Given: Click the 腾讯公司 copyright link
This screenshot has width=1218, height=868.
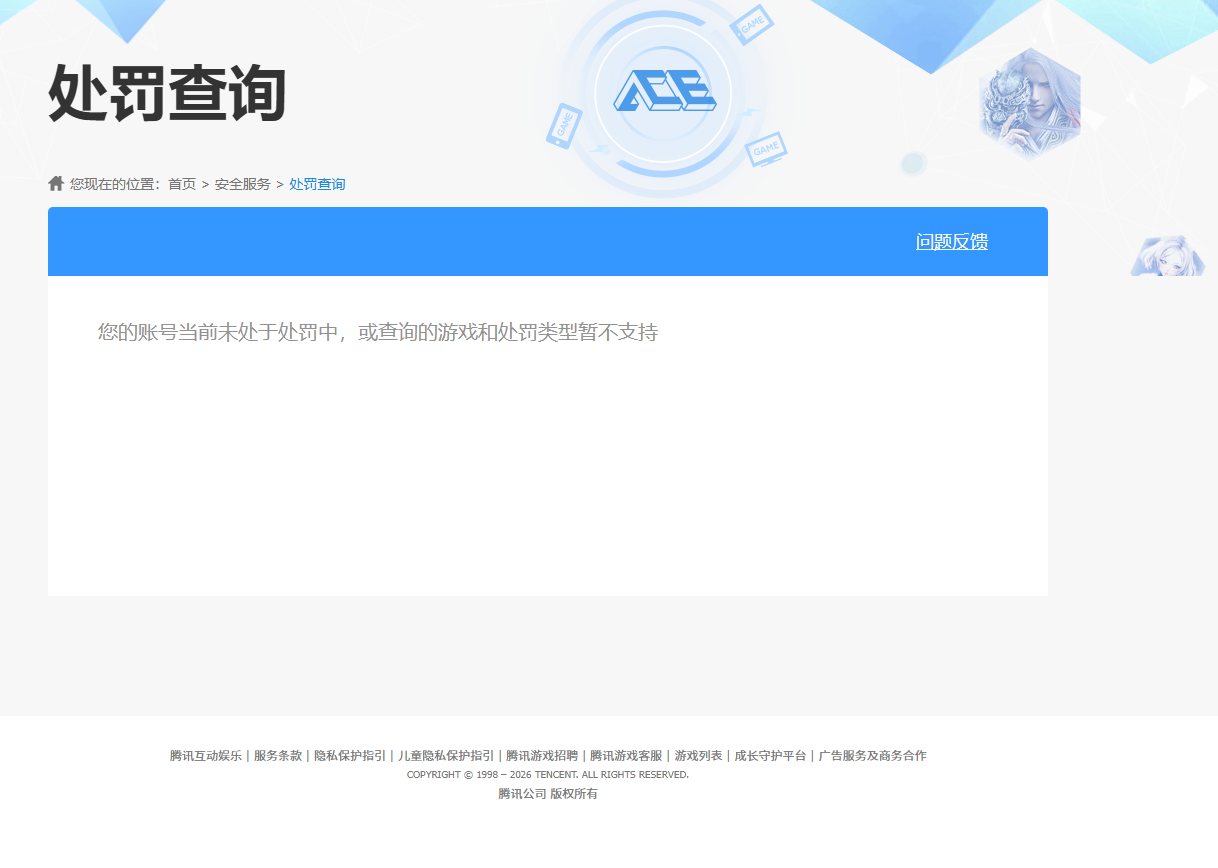Looking at the screenshot, I should click(x=519, y=793).
